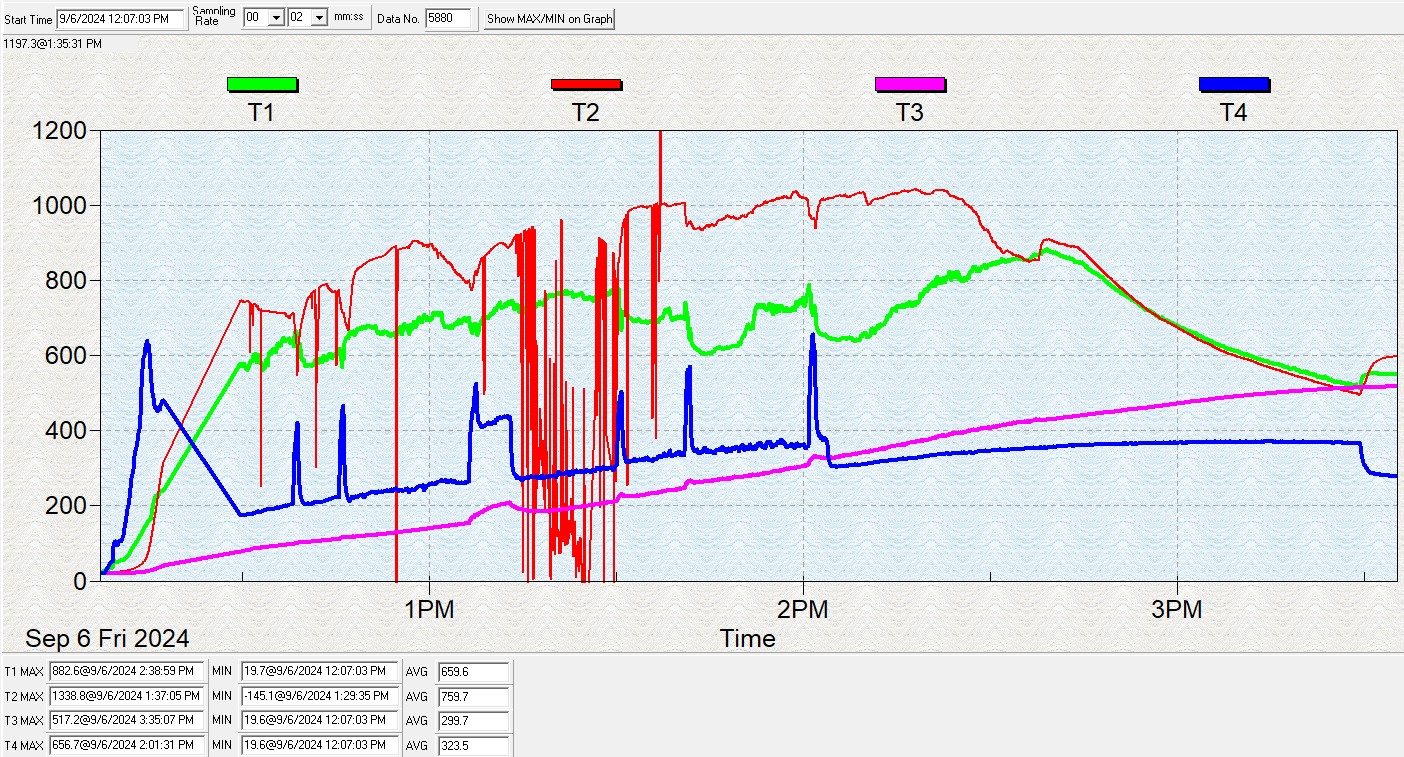Click the Start Time input field
1404x757 pixels.
pos(120,18)
